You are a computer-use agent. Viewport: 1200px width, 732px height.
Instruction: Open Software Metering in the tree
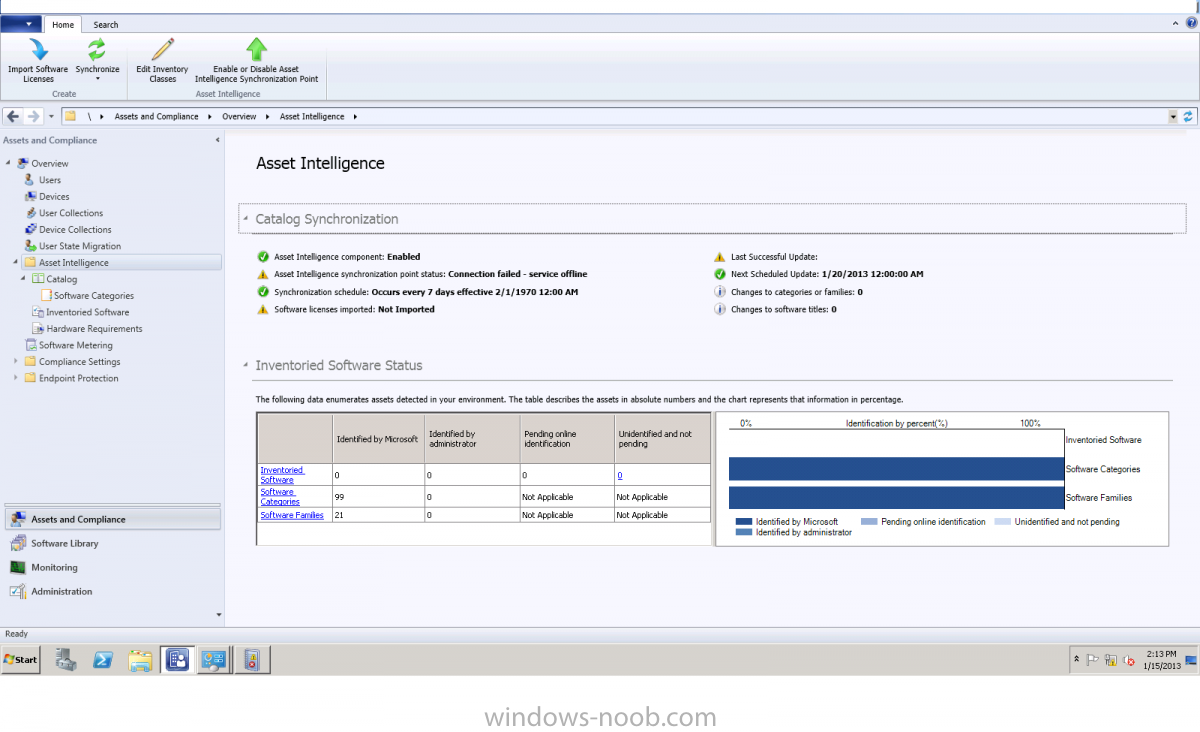(x=76, y=345)
